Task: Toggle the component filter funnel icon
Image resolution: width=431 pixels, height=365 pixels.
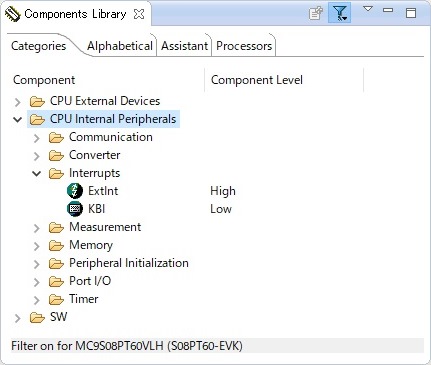Action: tap(340, 13)
